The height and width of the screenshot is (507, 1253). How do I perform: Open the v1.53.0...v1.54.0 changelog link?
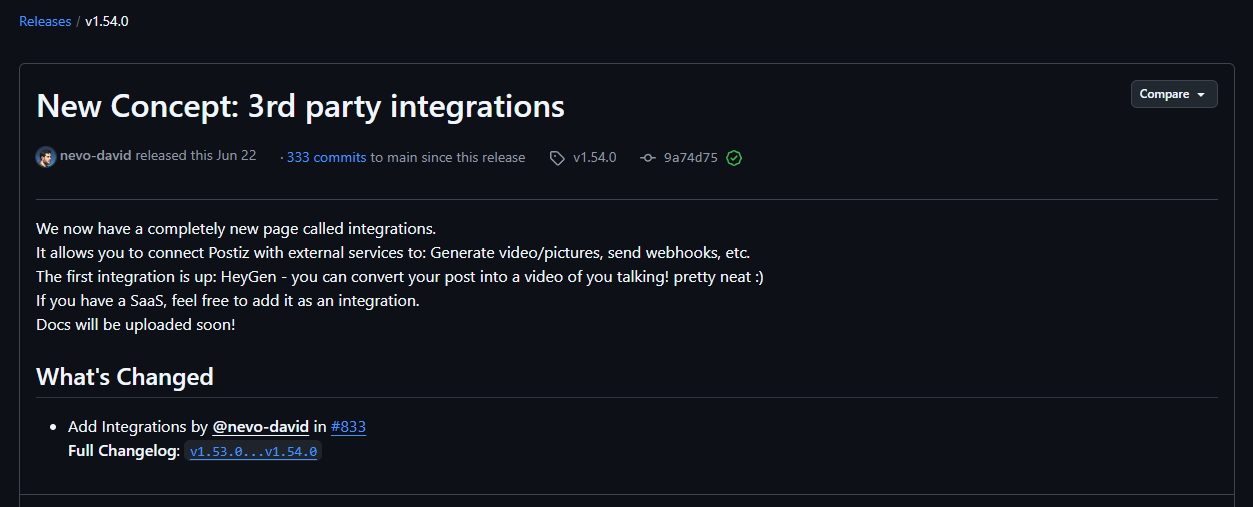[x=253, y=451]
